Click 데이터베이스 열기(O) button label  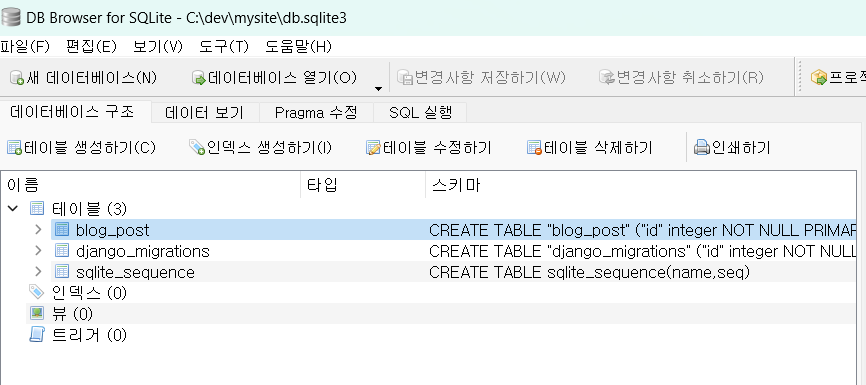pyautogui.click(x=282, y=78)
